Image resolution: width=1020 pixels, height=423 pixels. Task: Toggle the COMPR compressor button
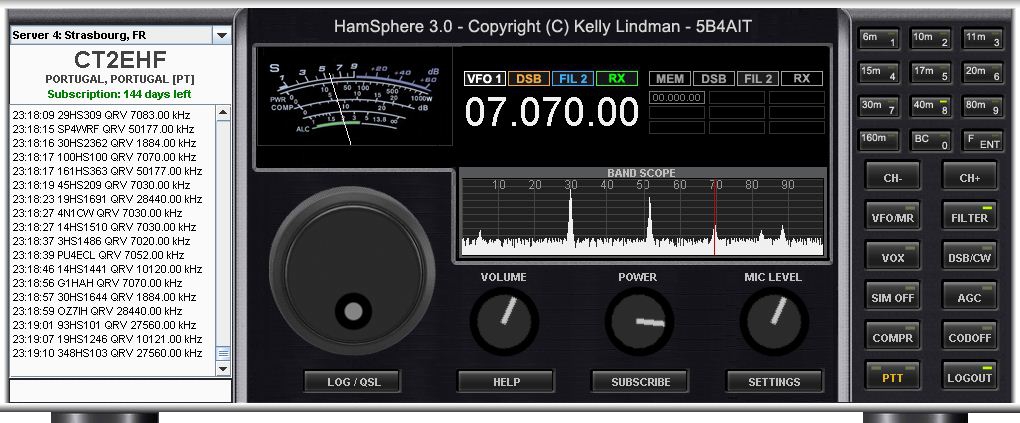click(x=892, y=338)
